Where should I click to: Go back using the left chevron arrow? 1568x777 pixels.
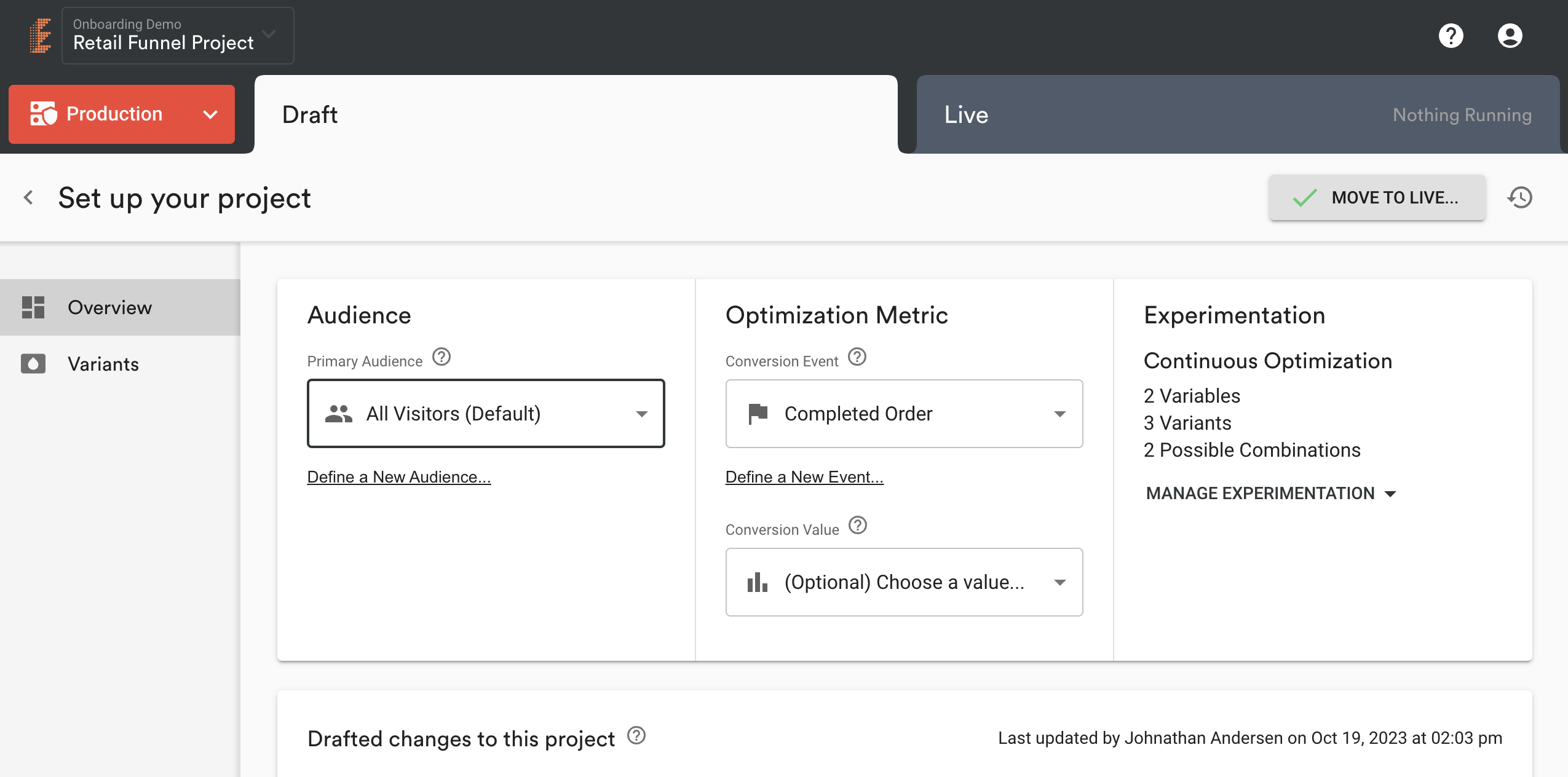pos(28,197)
